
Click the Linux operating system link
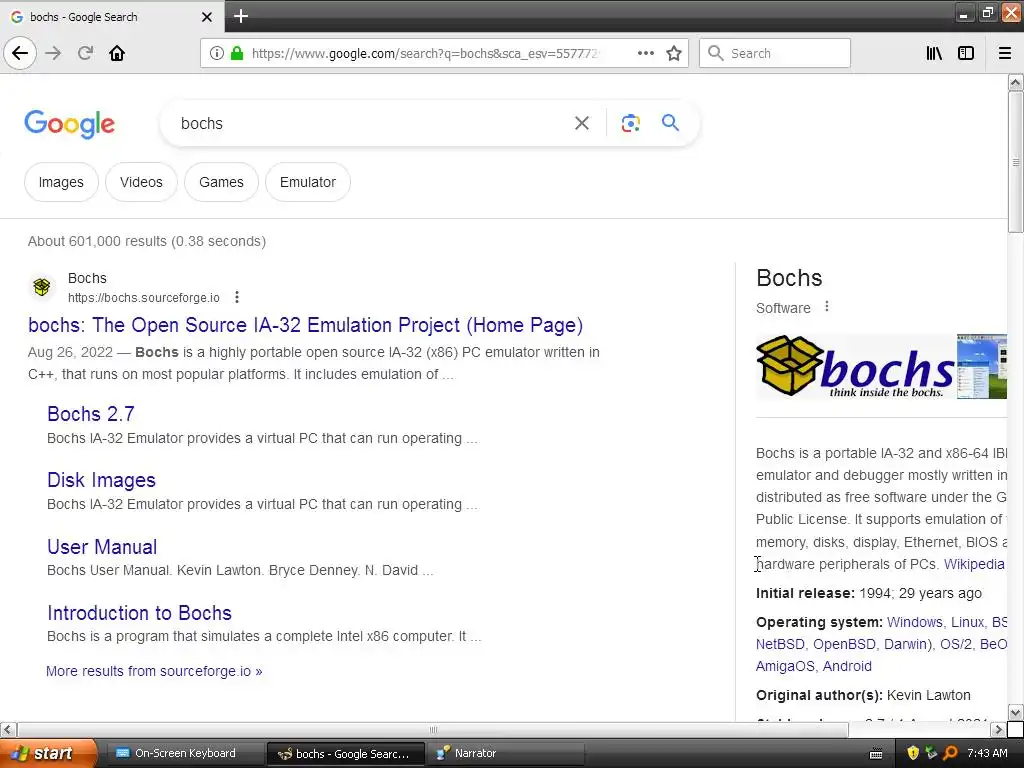pos(967,622)
